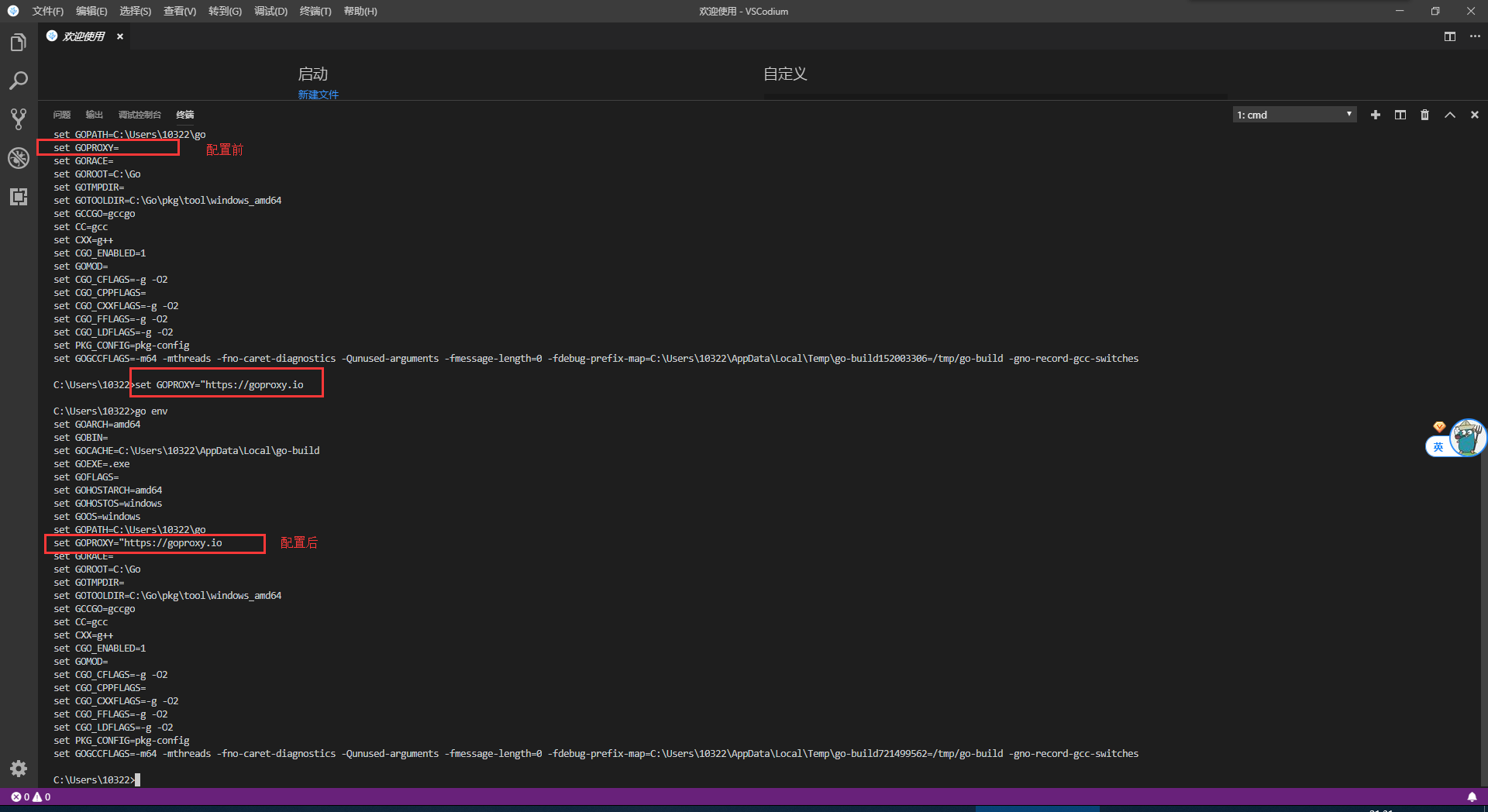The width and height of the screenshot is (1488, 812).
Task: Add a new terminal with the plus icon
Action: pyautogui.click(x=1375, y=114)
